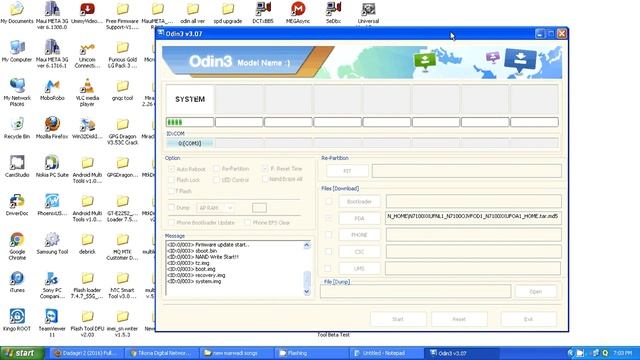
Task: Toggle the Re-Partition checkbox
Action: point(216,169)
